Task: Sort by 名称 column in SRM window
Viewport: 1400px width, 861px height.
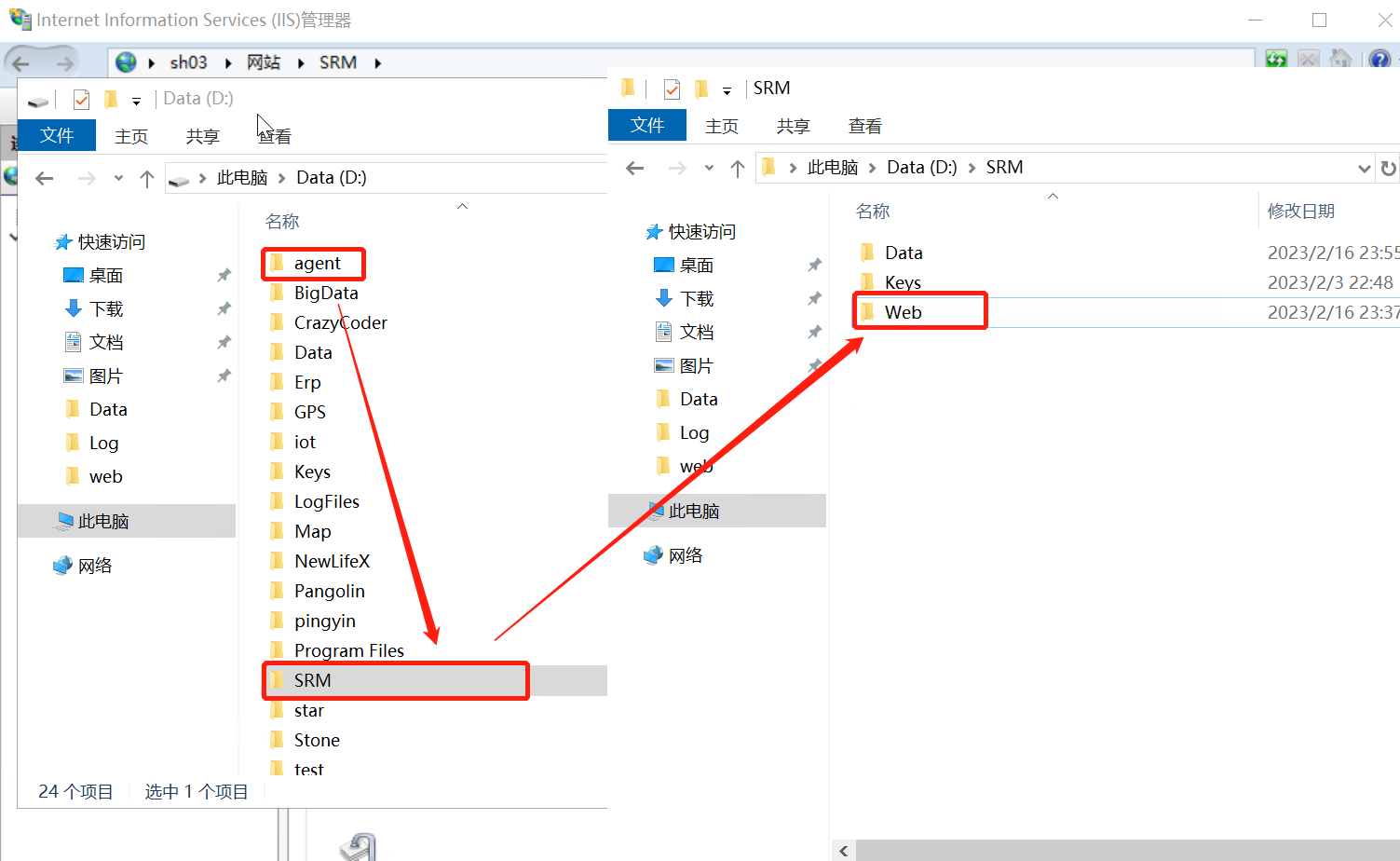Action: click(873, 212)
